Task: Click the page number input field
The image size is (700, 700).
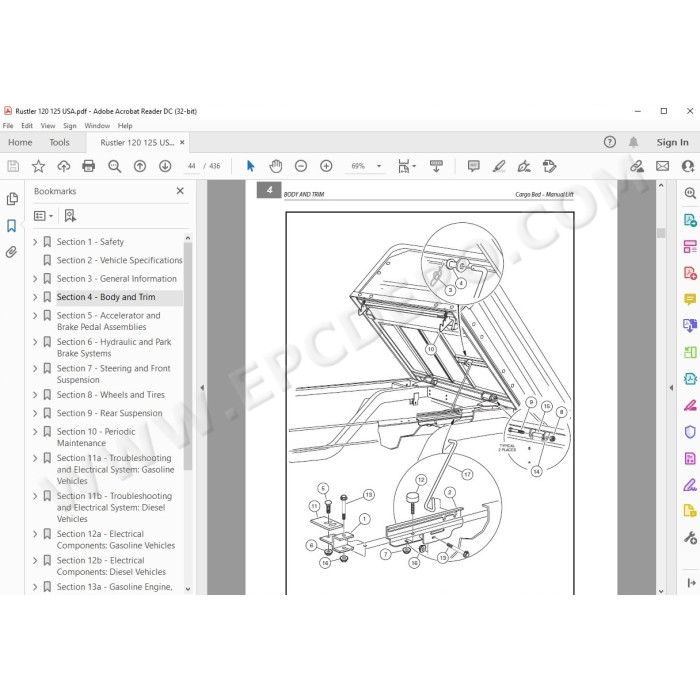Action: 192,166
